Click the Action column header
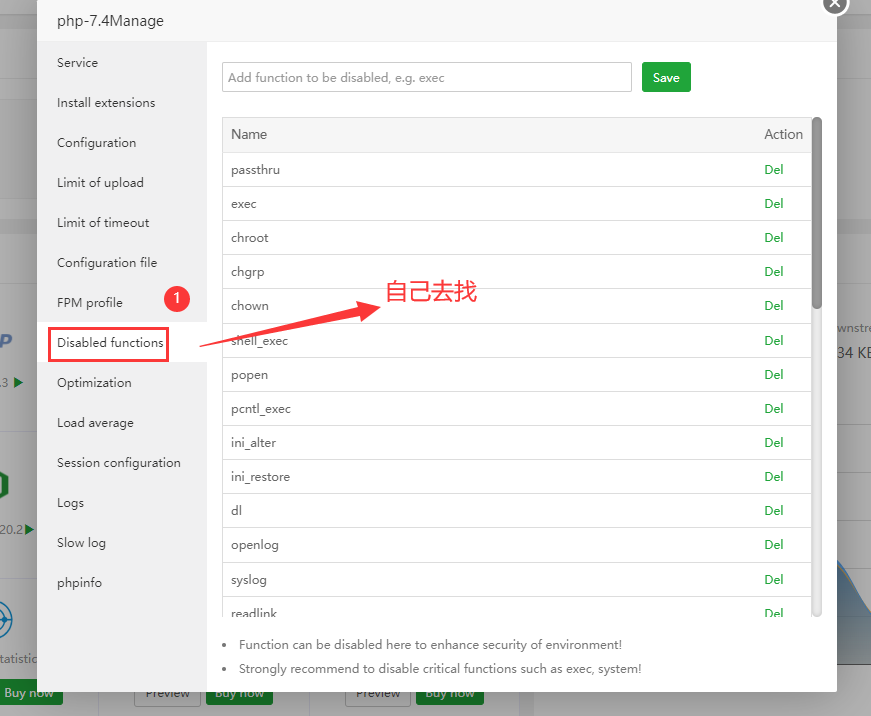The width and height of the screenshot is (871, 716). coord(784,134)
